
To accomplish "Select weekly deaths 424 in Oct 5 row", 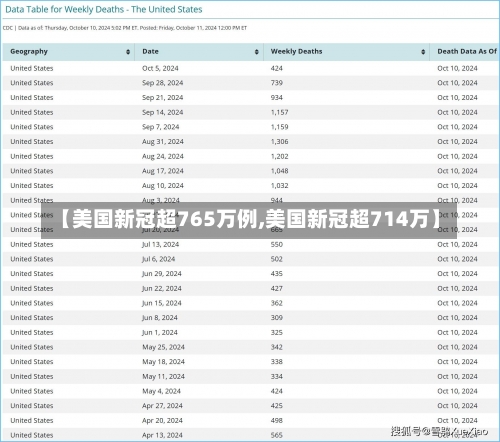I will (277, 68).
